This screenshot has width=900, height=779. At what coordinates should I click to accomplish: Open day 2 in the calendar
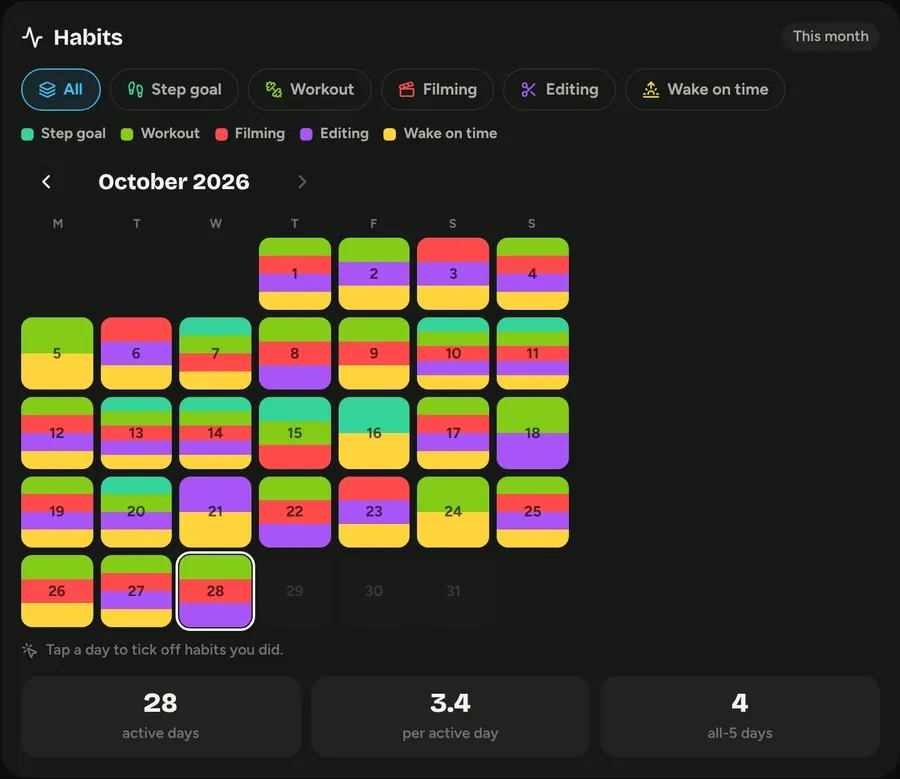point(374,274)
